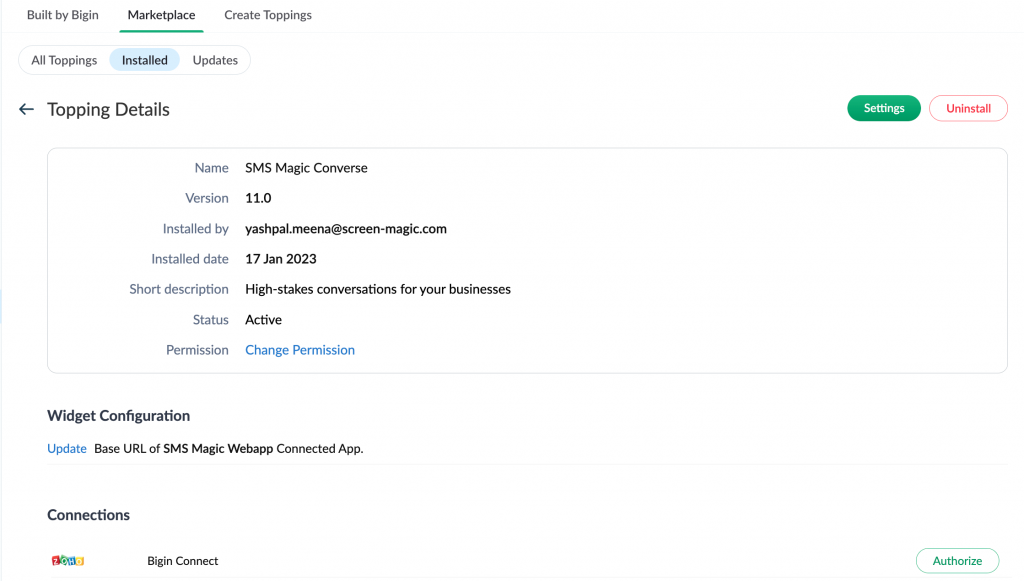The image size is (1024, 581).
Task: View the Updates filter
Action: pos(215,60)
